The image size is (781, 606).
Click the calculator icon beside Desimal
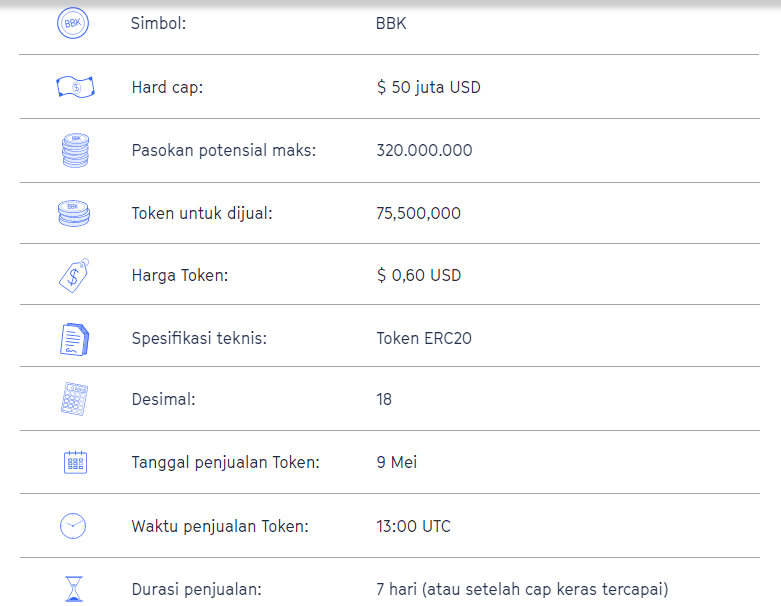point(74,399)
